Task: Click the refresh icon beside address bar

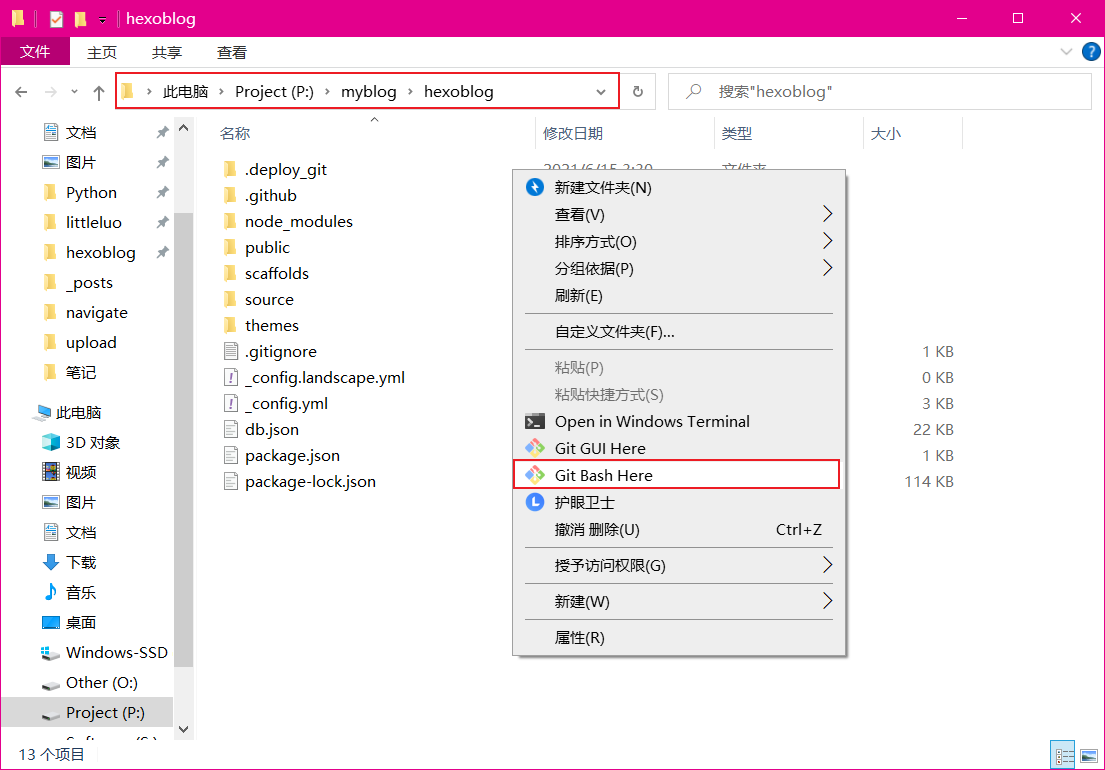Action: click(x=638, y=92)
